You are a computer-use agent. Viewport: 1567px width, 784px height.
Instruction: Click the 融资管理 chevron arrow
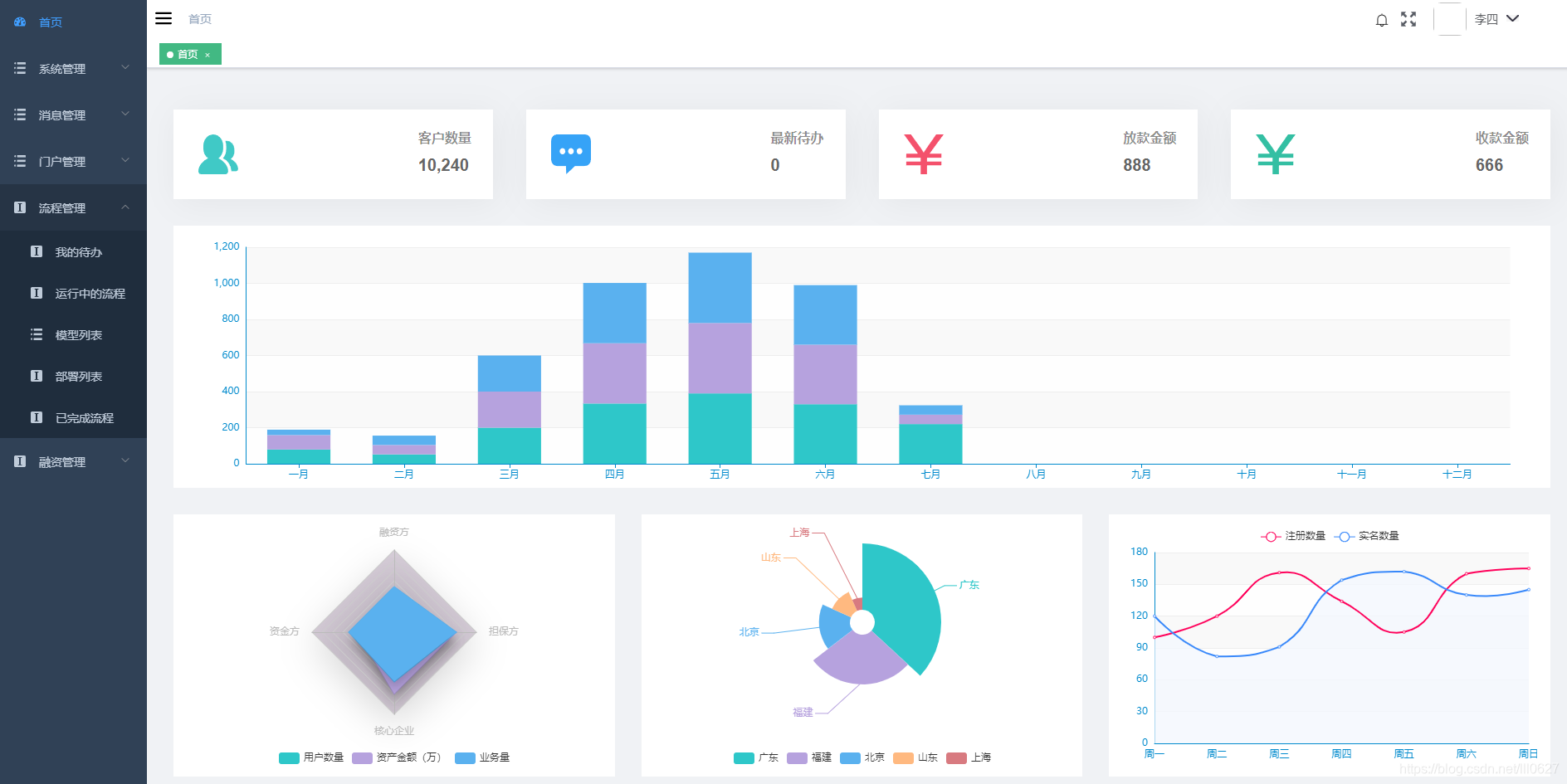125,460
